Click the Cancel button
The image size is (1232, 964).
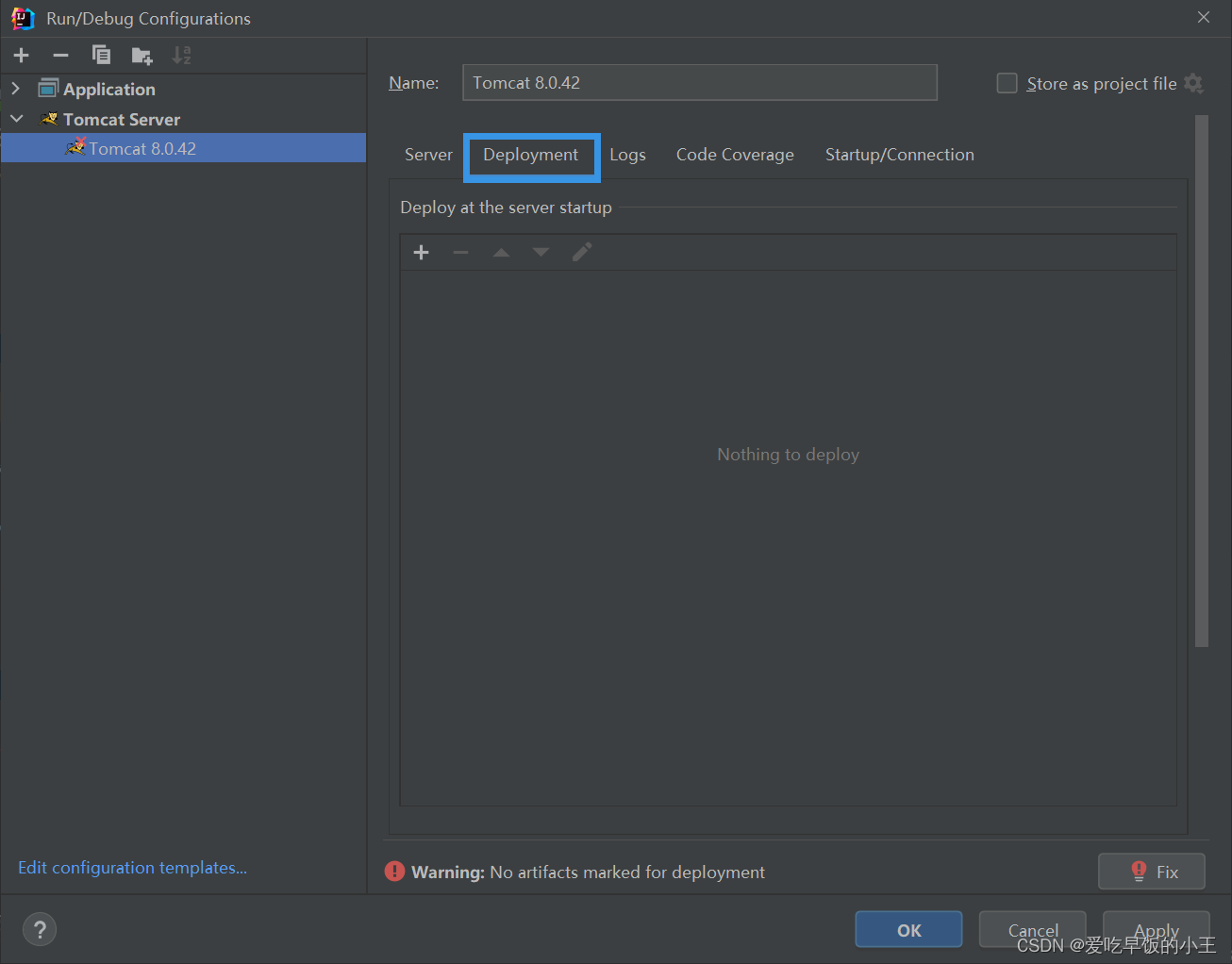[1033, 930]
